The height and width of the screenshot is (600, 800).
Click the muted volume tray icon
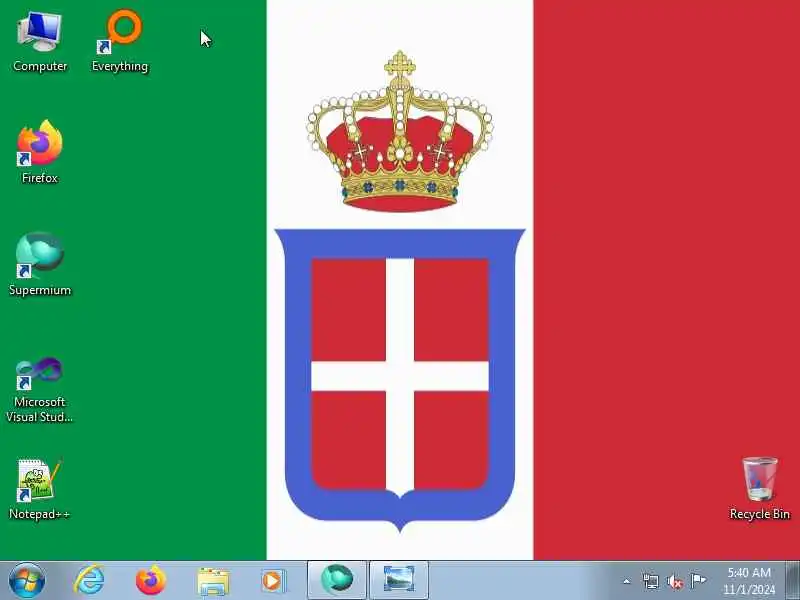pyautogui.click(x=674, y=581)
